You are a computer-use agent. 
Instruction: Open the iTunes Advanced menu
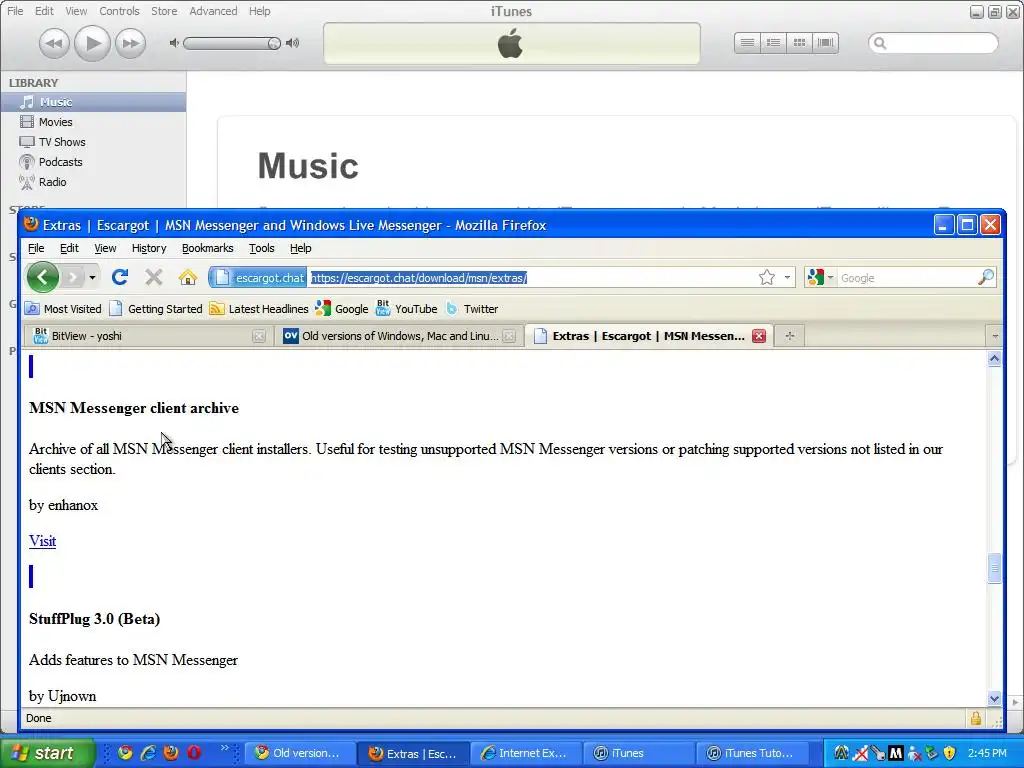pos(213,11)
